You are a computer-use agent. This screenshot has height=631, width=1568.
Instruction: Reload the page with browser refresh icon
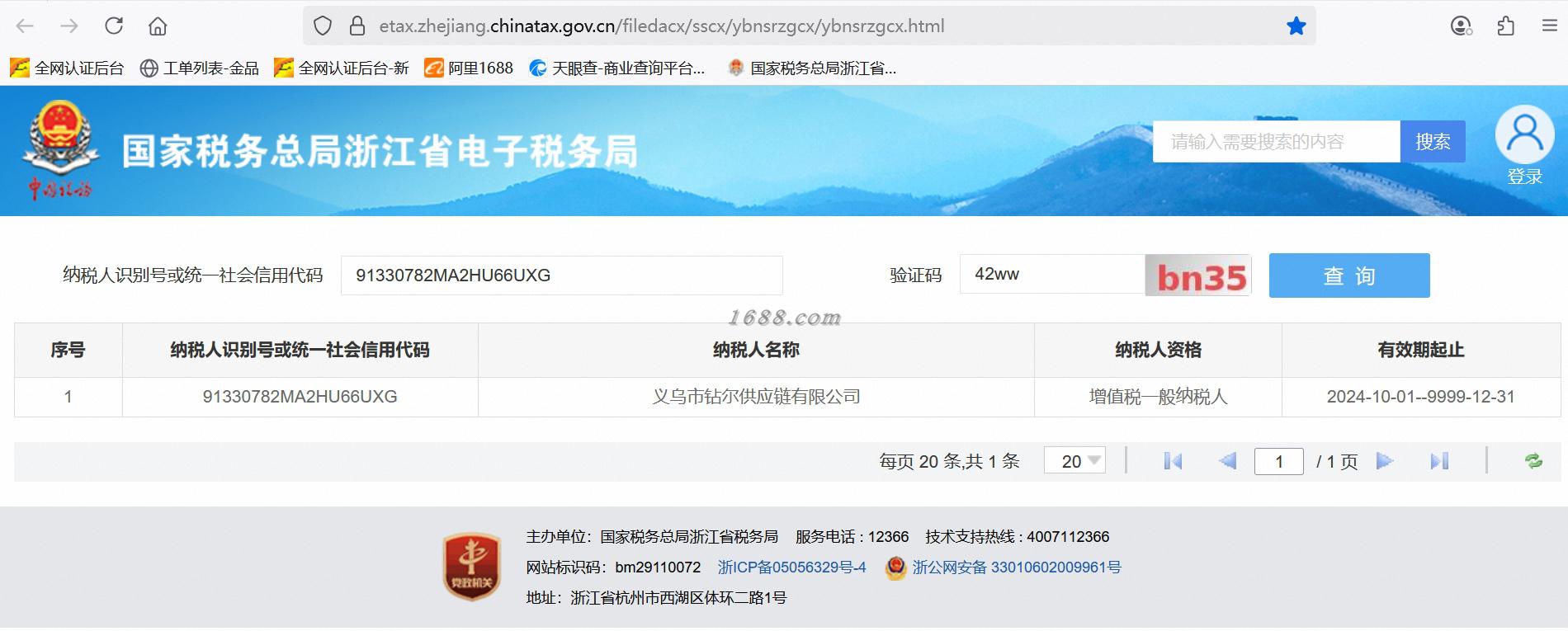tap(114, 26)
